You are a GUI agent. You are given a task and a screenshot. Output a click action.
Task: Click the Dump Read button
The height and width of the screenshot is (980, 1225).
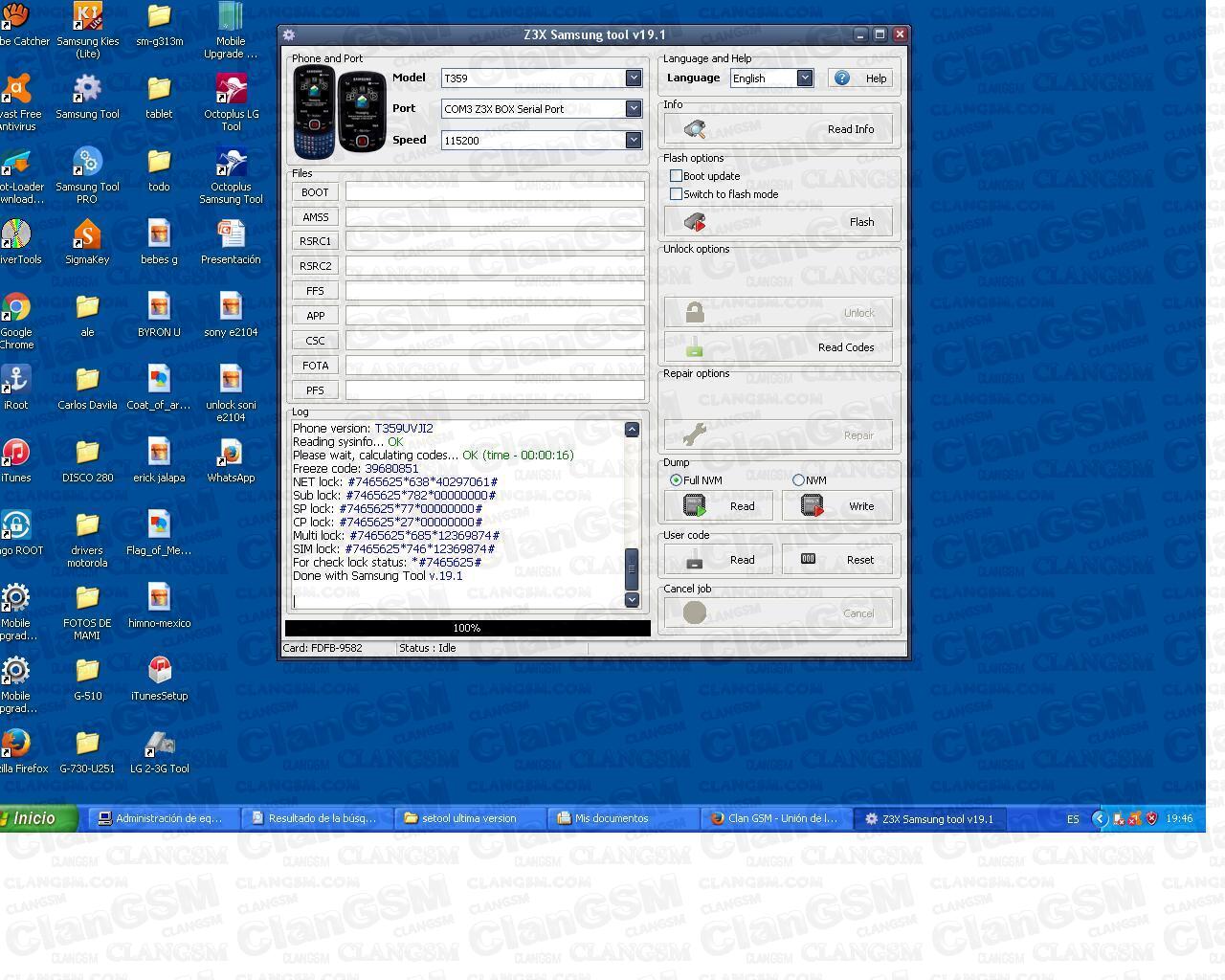[719, 506]
